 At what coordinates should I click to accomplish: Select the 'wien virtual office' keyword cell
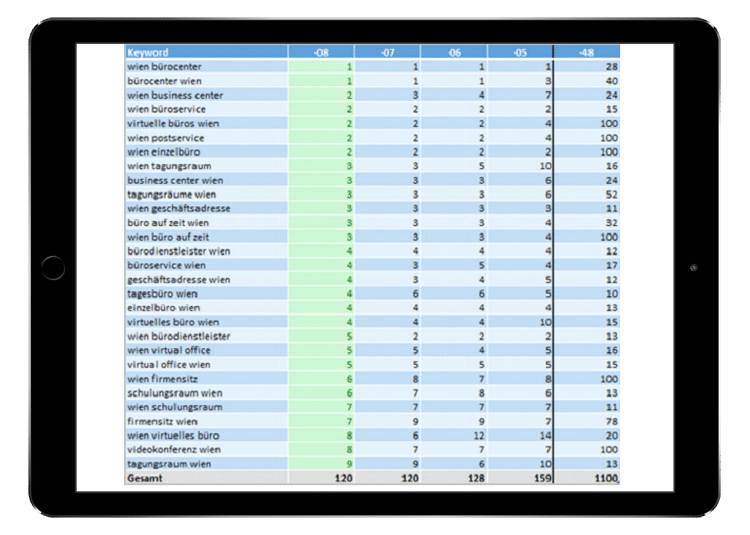[x=205, y=351]
